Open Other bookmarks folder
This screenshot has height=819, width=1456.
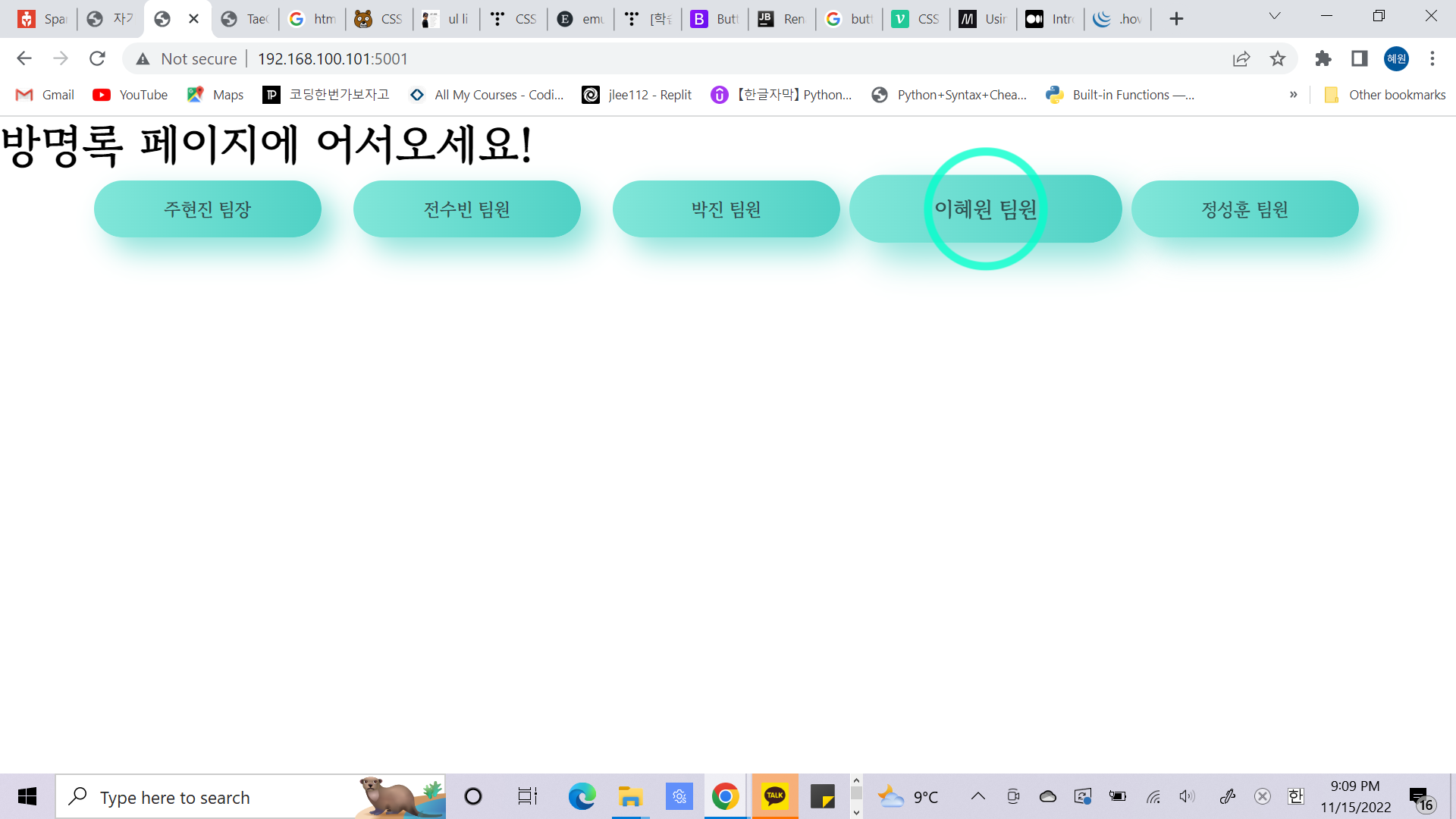click(x=1385, y=95)
